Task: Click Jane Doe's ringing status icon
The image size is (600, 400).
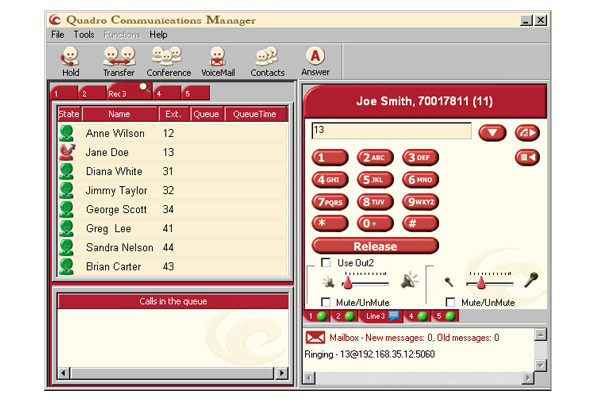Action: pyautogui.click(x=67, y=152)
